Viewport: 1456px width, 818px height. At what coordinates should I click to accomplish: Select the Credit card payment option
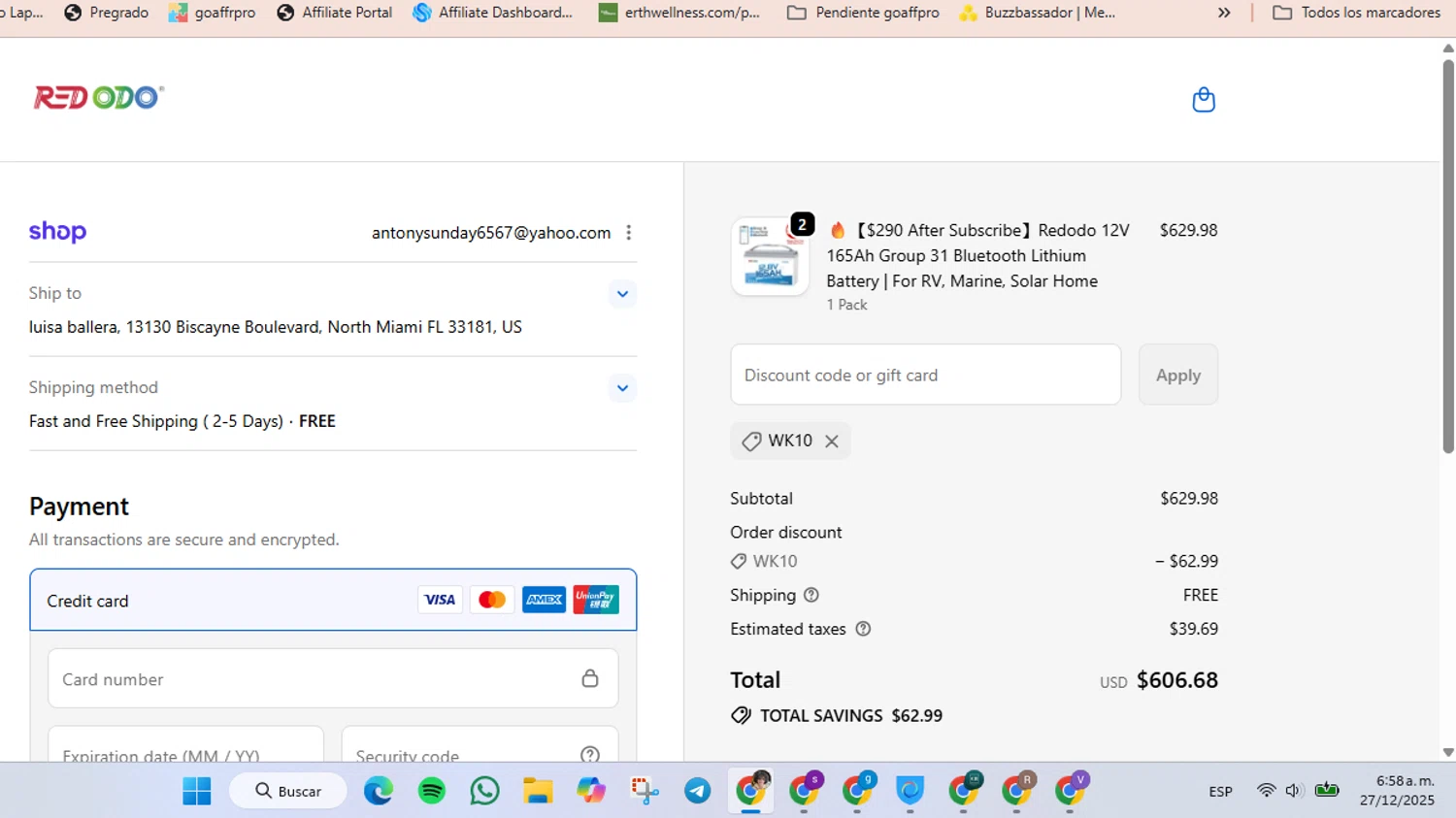click(x=333, y=600)
